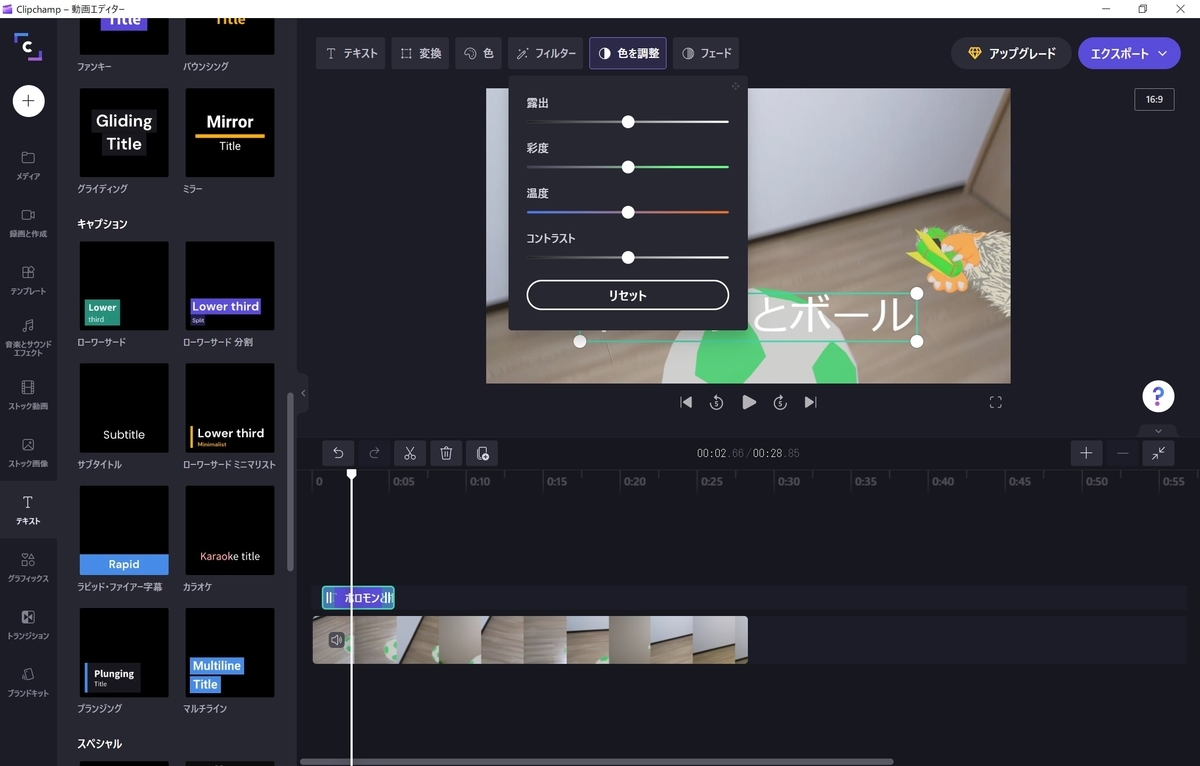
Task: Click the 0:20 mark on timeline ruler
Action: (634, 481)
